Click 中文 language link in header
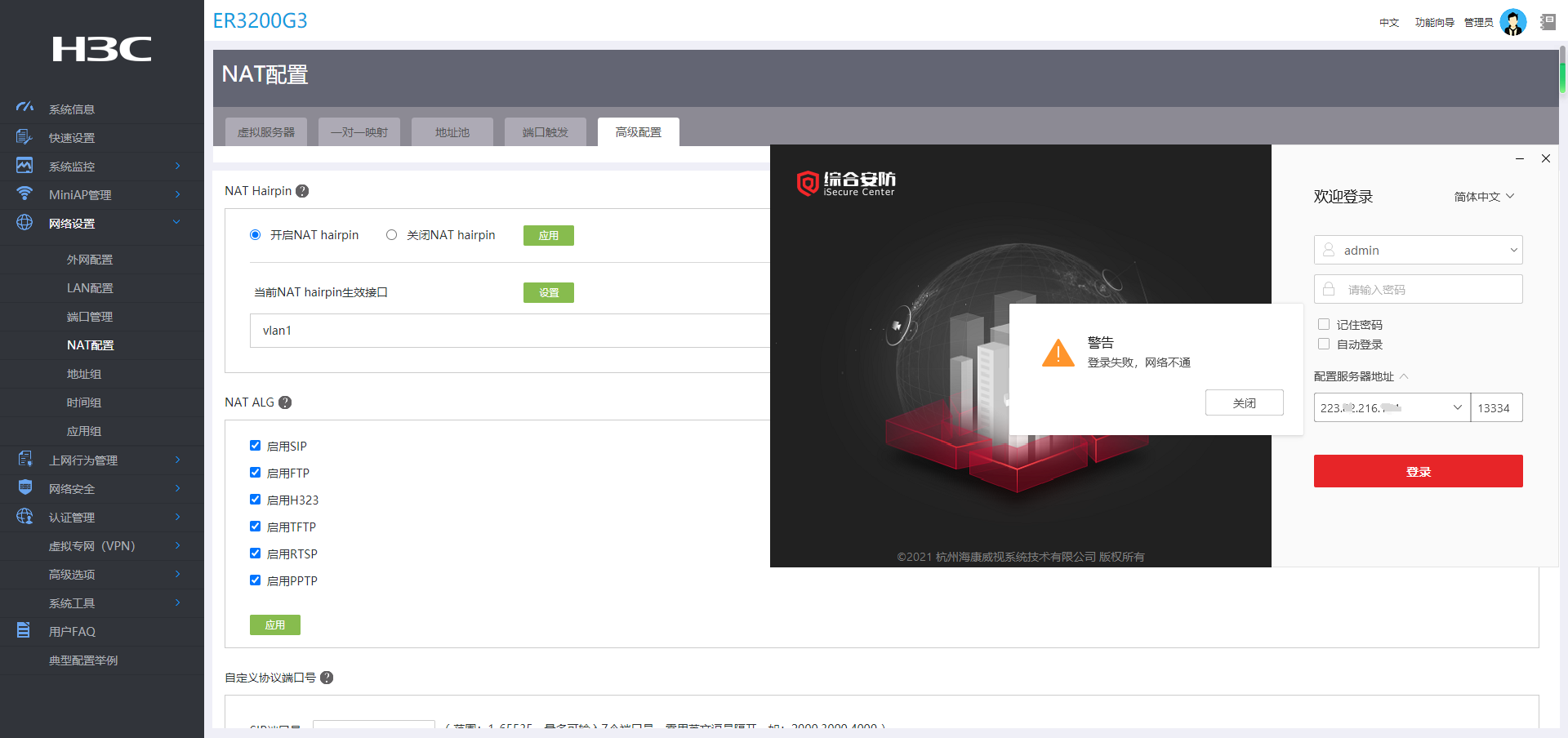Viewport: 1568px width, 738px height. pos(1389,23)
